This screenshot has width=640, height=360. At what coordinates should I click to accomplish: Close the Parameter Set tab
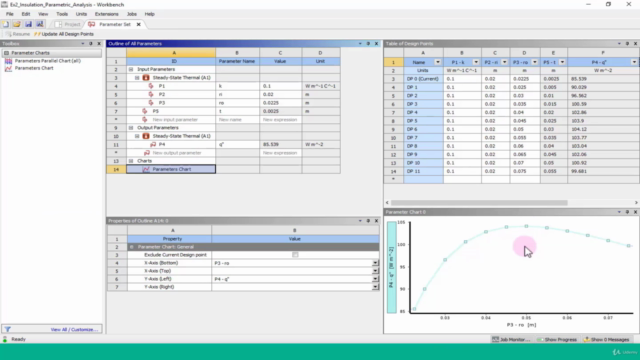[138, 24]
